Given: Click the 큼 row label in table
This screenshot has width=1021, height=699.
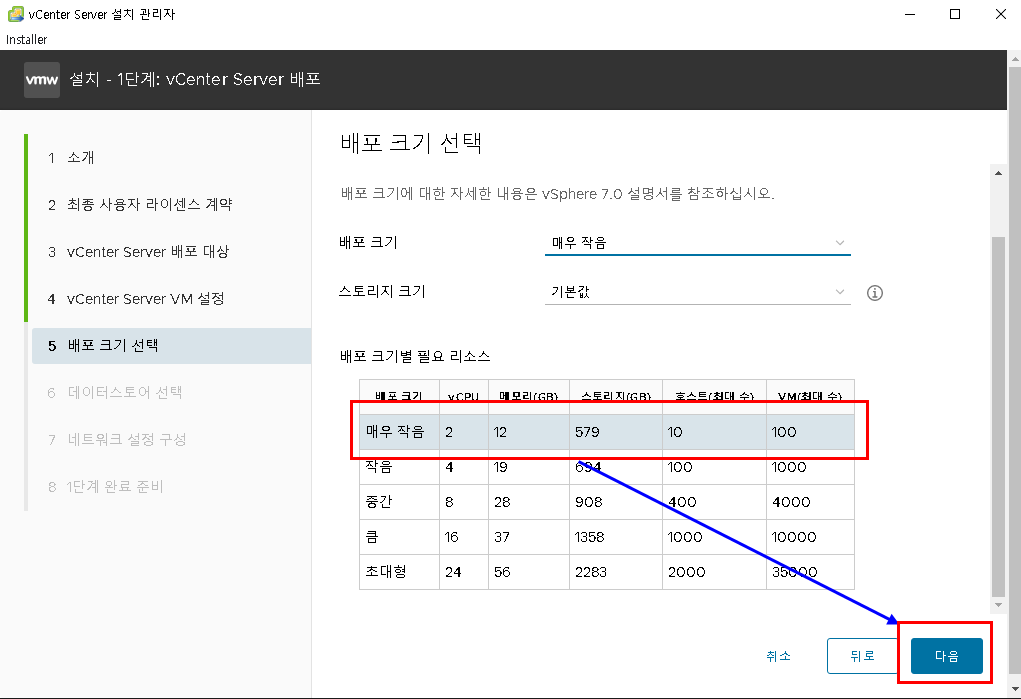Looking at the screenshot, I should point(372,537).
